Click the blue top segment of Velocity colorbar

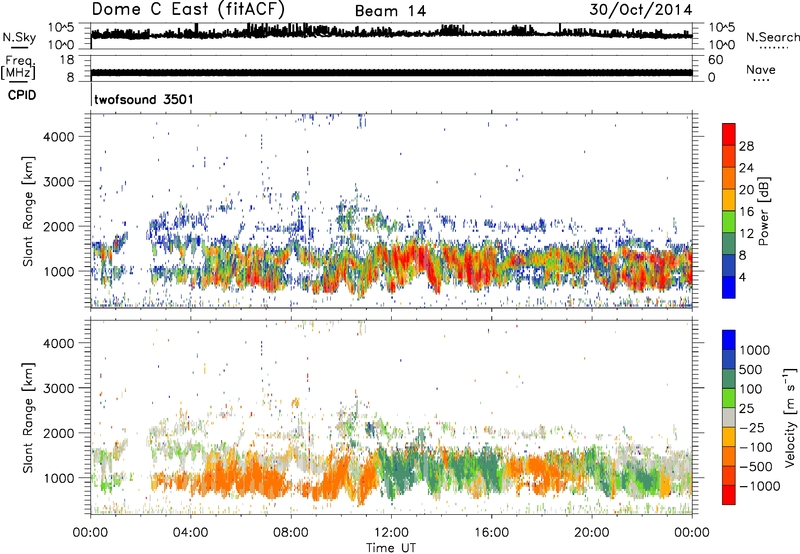pyautogui.click(x=729, y=340)
